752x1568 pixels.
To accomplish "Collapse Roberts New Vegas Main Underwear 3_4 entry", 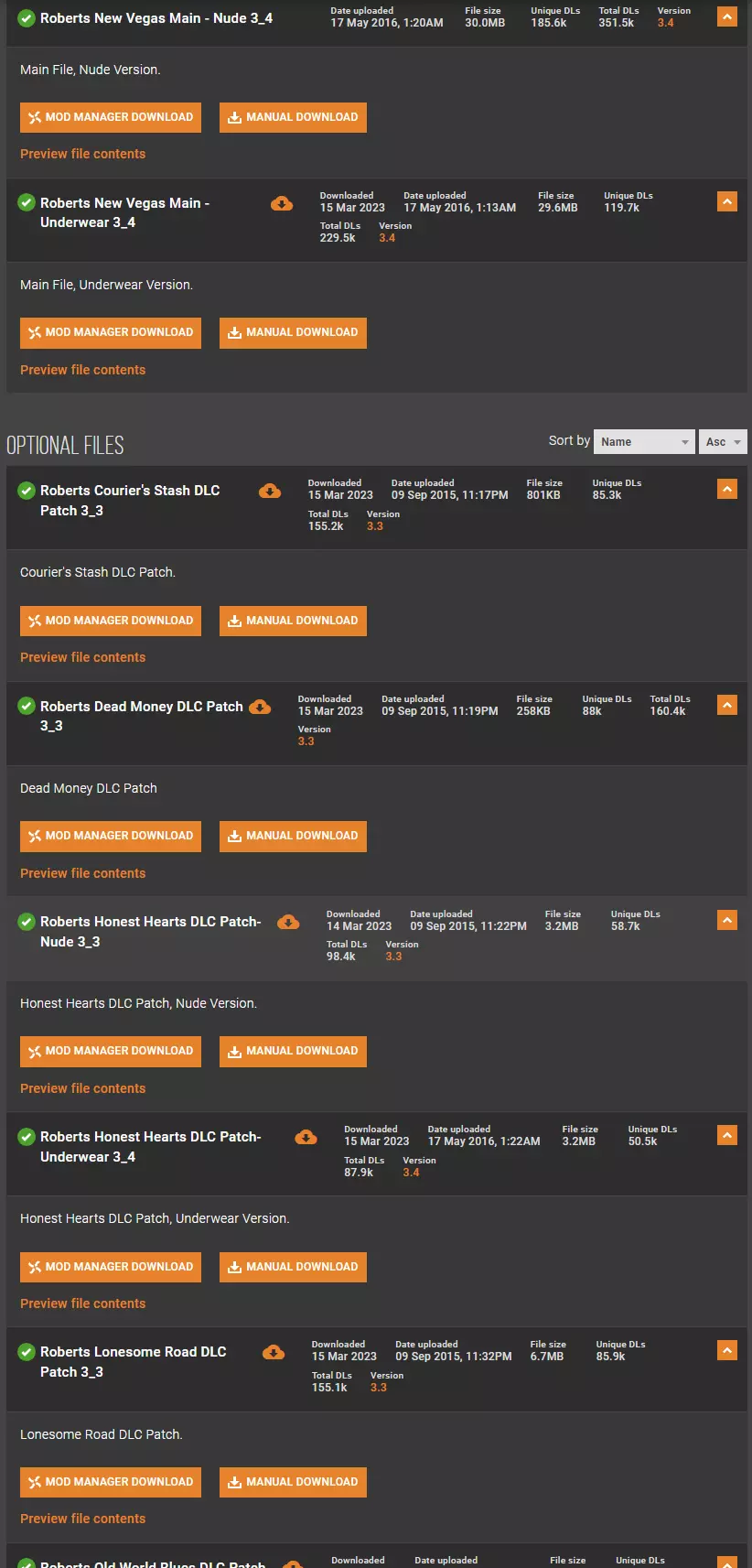I will 727,201.
